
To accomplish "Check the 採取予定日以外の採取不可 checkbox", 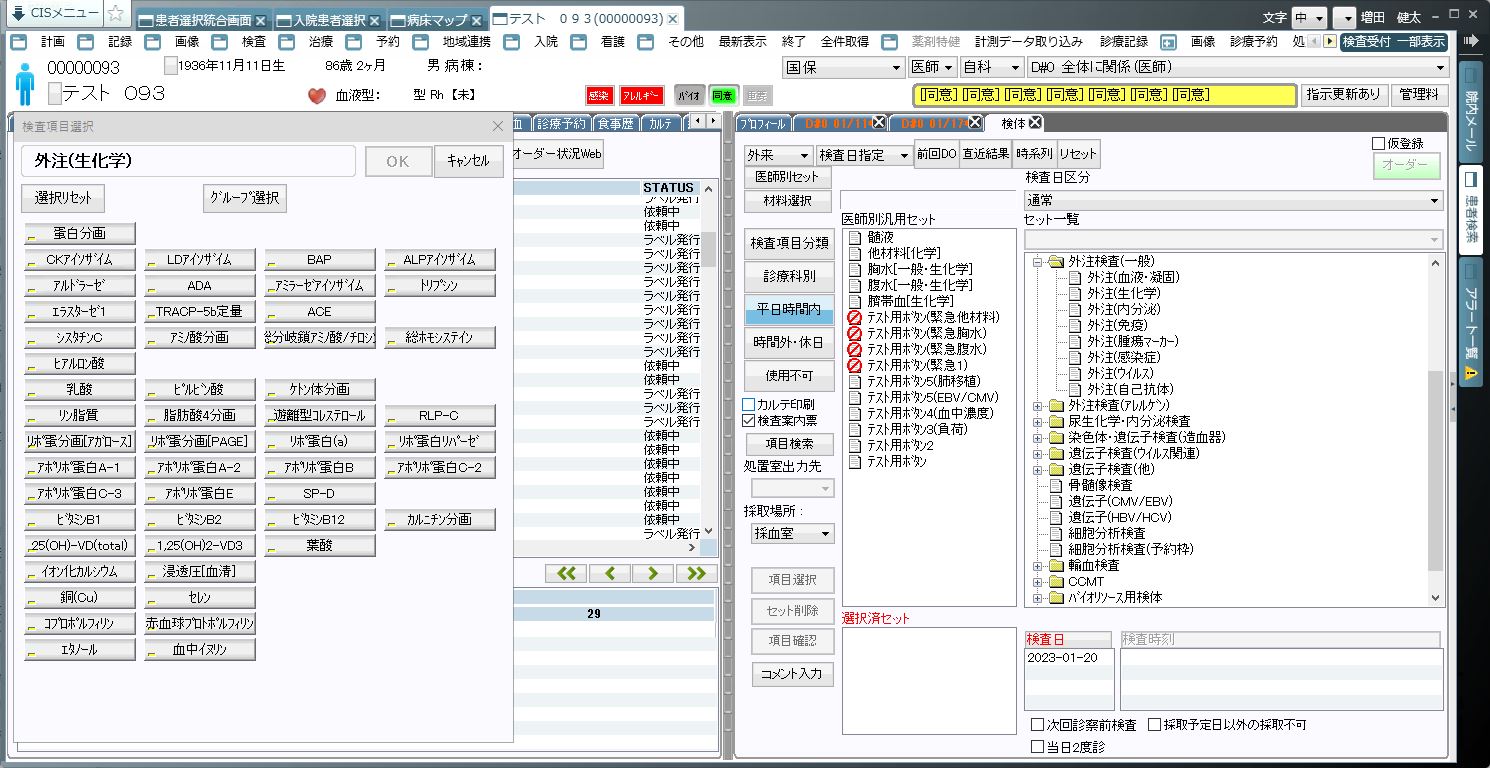I will pos(1154,724).
